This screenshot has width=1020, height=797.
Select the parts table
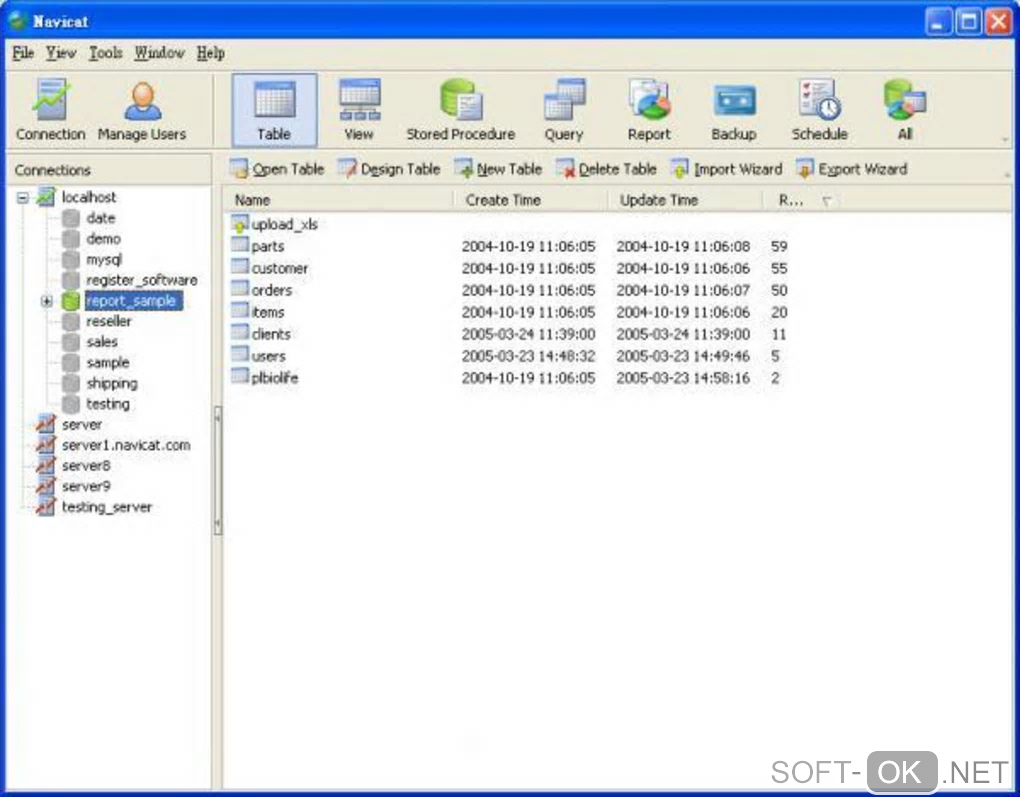click(x=267, y=247)
